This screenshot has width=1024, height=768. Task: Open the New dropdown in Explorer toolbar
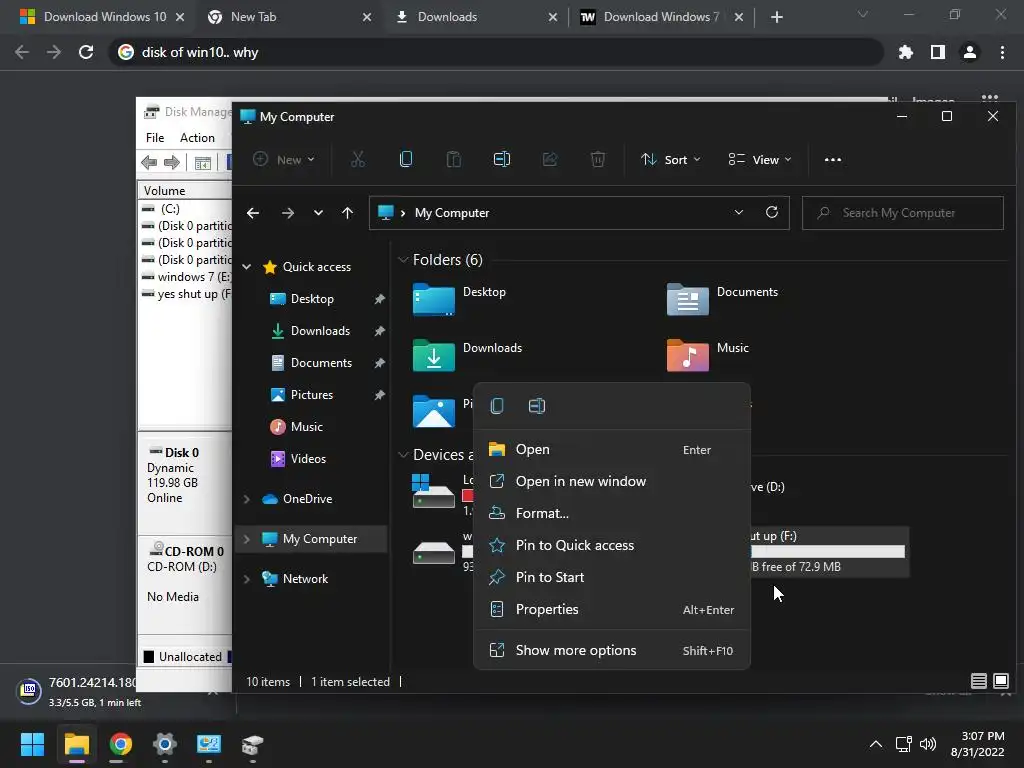click(283, 159)
